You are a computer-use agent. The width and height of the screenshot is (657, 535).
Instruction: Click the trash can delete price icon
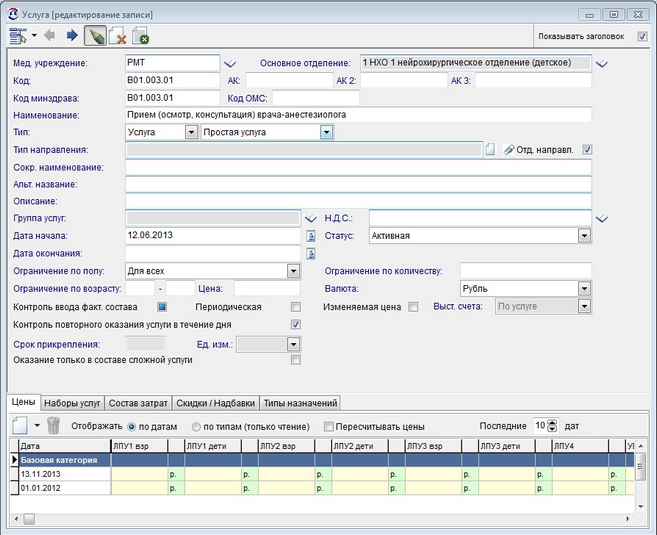coord(53,426)
